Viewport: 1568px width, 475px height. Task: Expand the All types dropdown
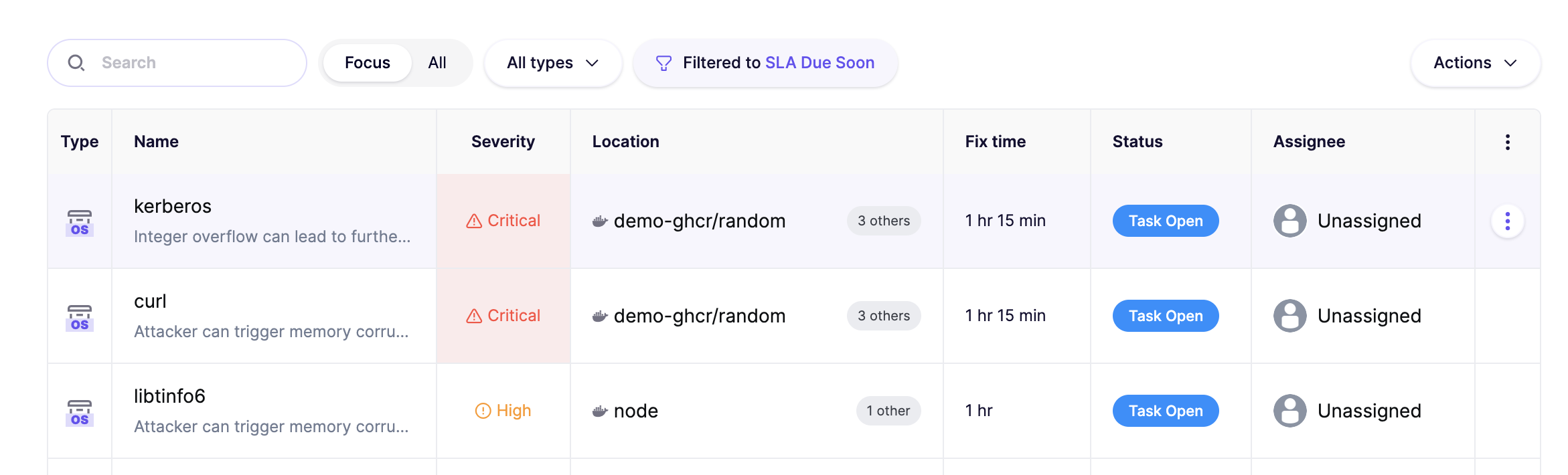pyautogui.click(x=553, y=63)
